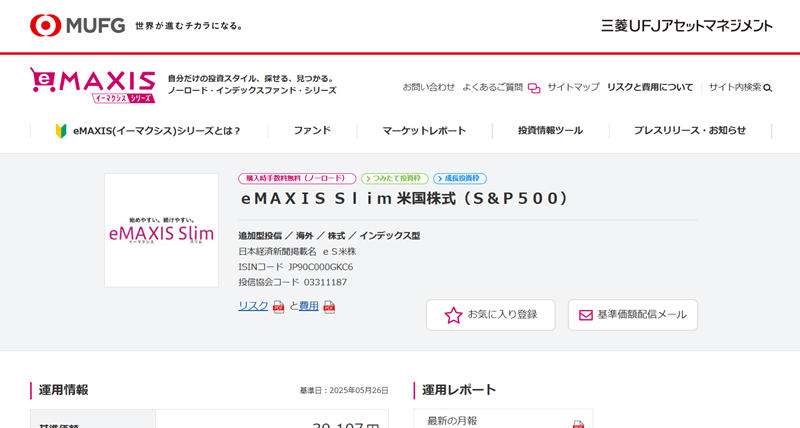This screenshot has height=428, width=800.
Task: Click the つみたて投資枠 tag
Action: [x=394, y=179]
